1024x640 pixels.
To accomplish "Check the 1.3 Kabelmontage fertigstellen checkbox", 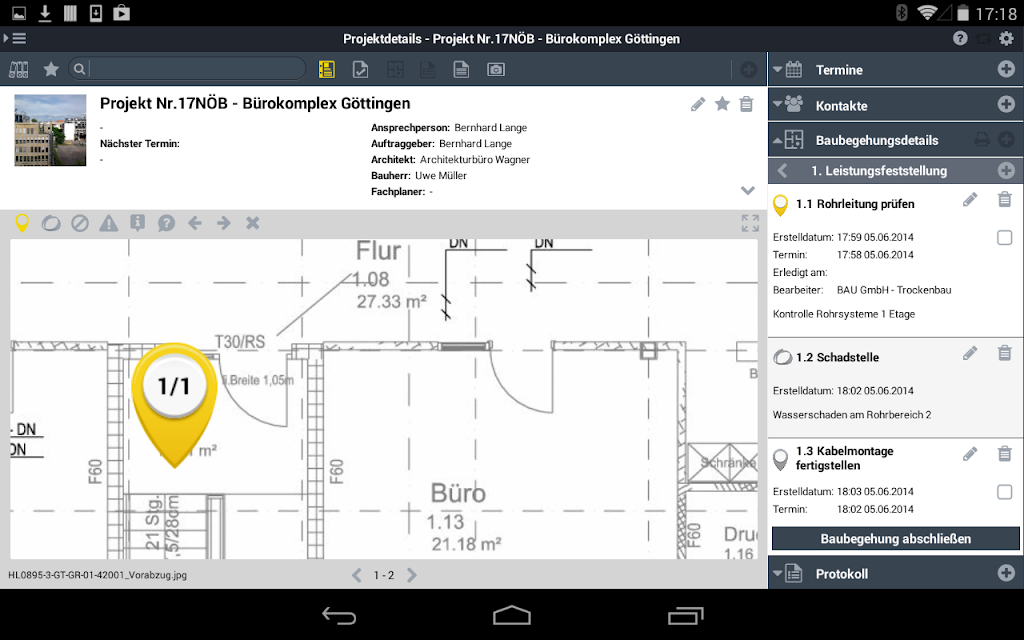I will 1004,492.
